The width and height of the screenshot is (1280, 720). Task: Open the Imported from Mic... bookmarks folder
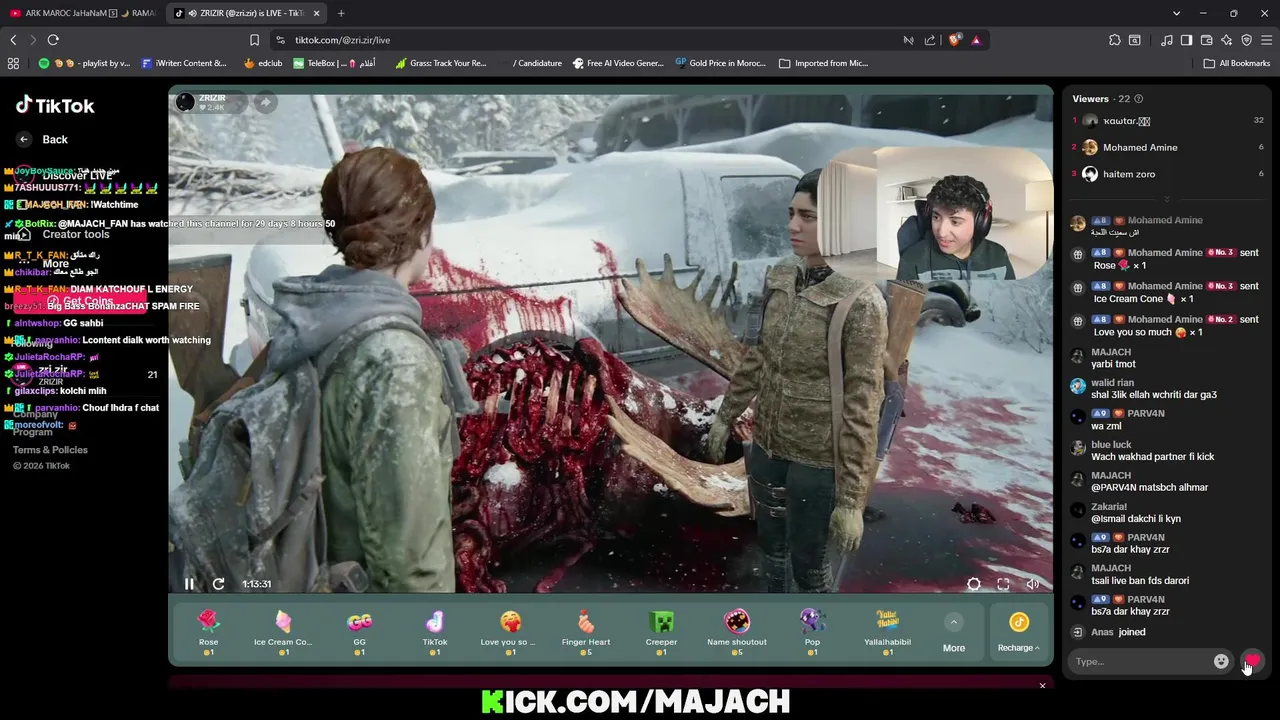824,63
